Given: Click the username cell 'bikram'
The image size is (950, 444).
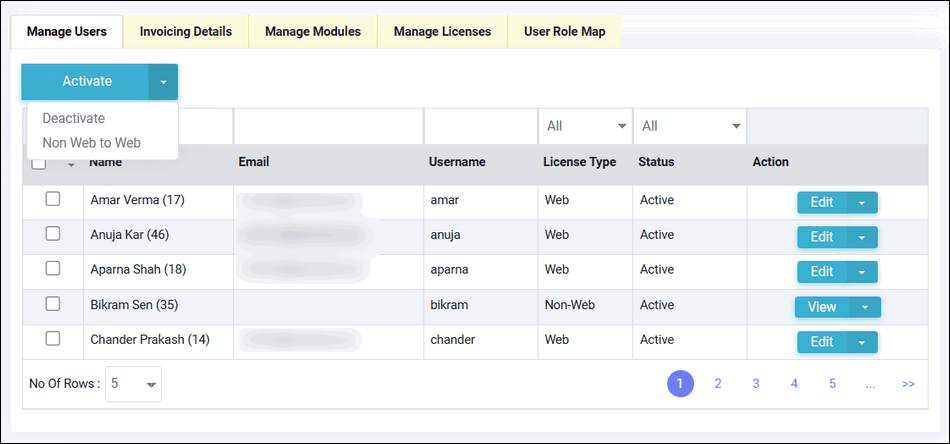Looking at the screenshot, I should [x=449, y=305].
